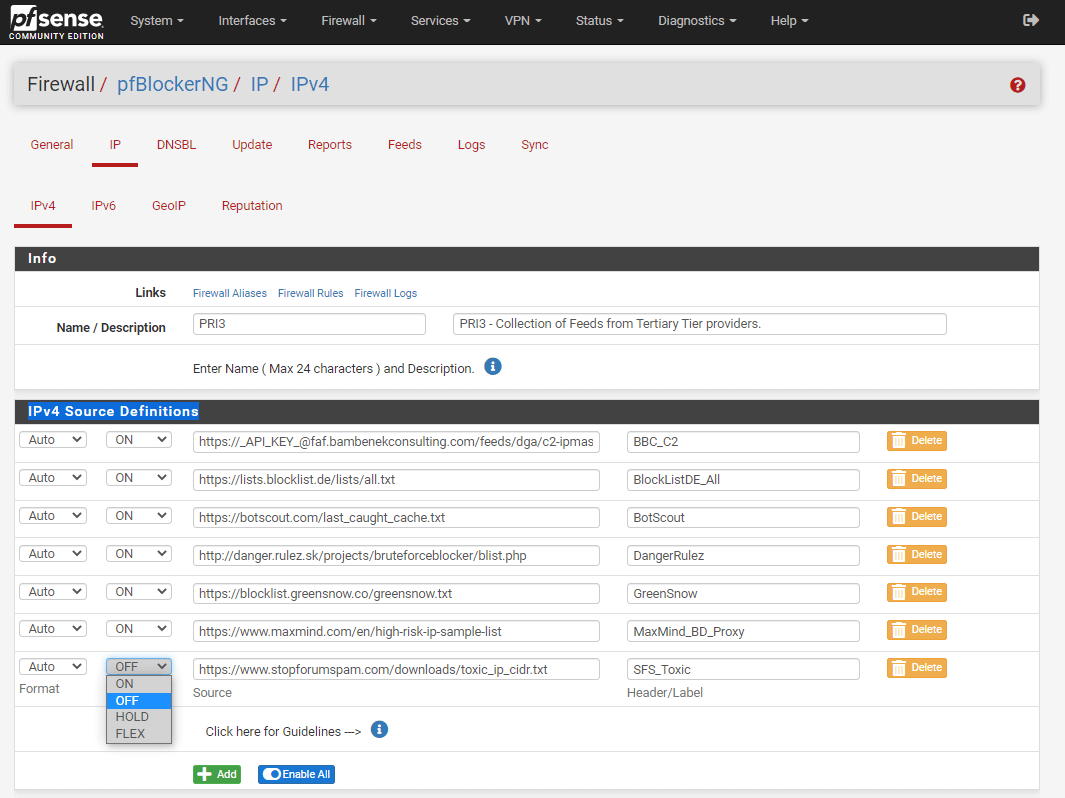The image size is (1065, 798).
Task: Switch to the GeoIP sub-tab
Action: [x=169, y=206]
